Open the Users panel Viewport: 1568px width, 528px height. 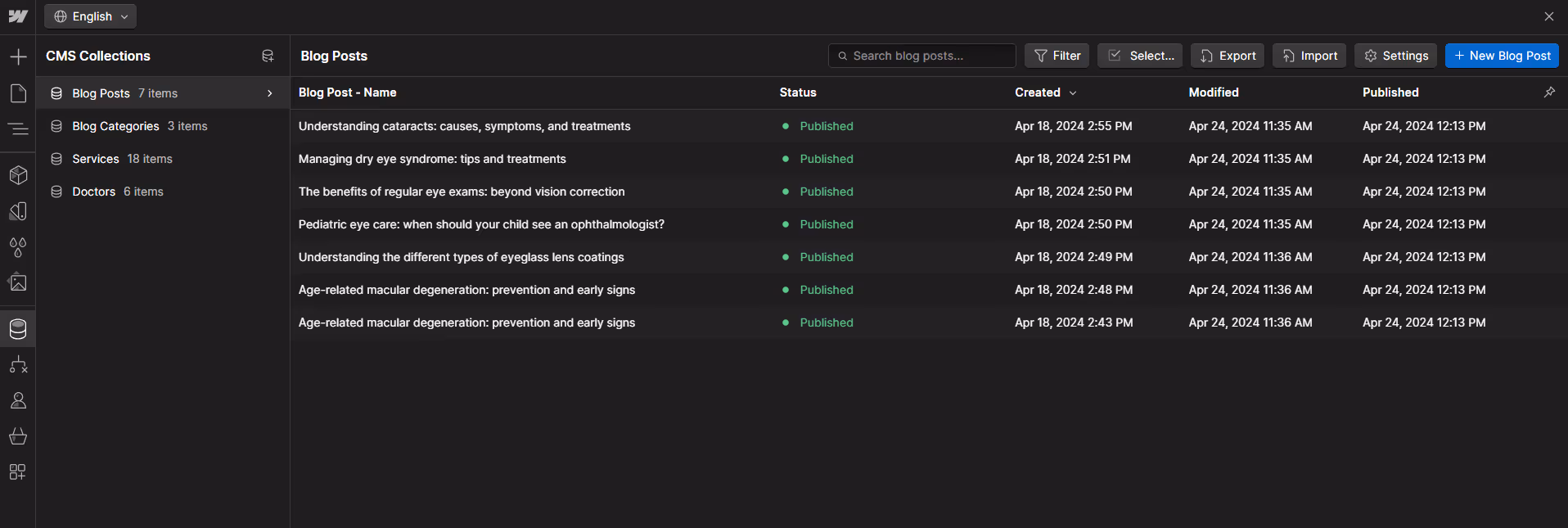pyautogui.click(x=18, y=400)
